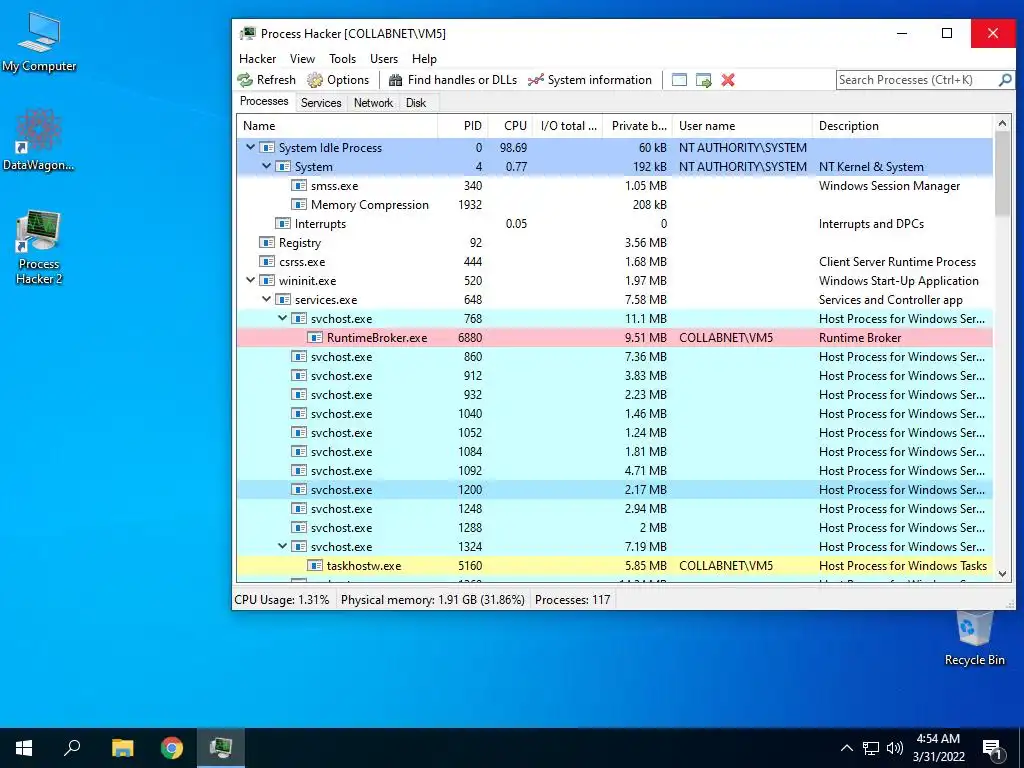Open System information graphs
1024x768 pixels.
point(590,80)
